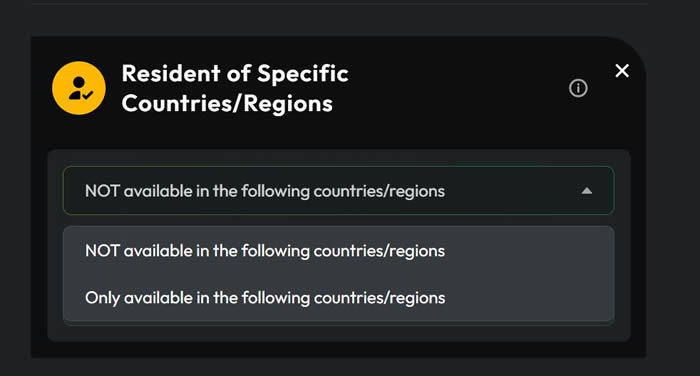The width and height of the screenshot is (700, 376).
Task: Click the green-outlined selection box text
Action: (x=265, y=191)
